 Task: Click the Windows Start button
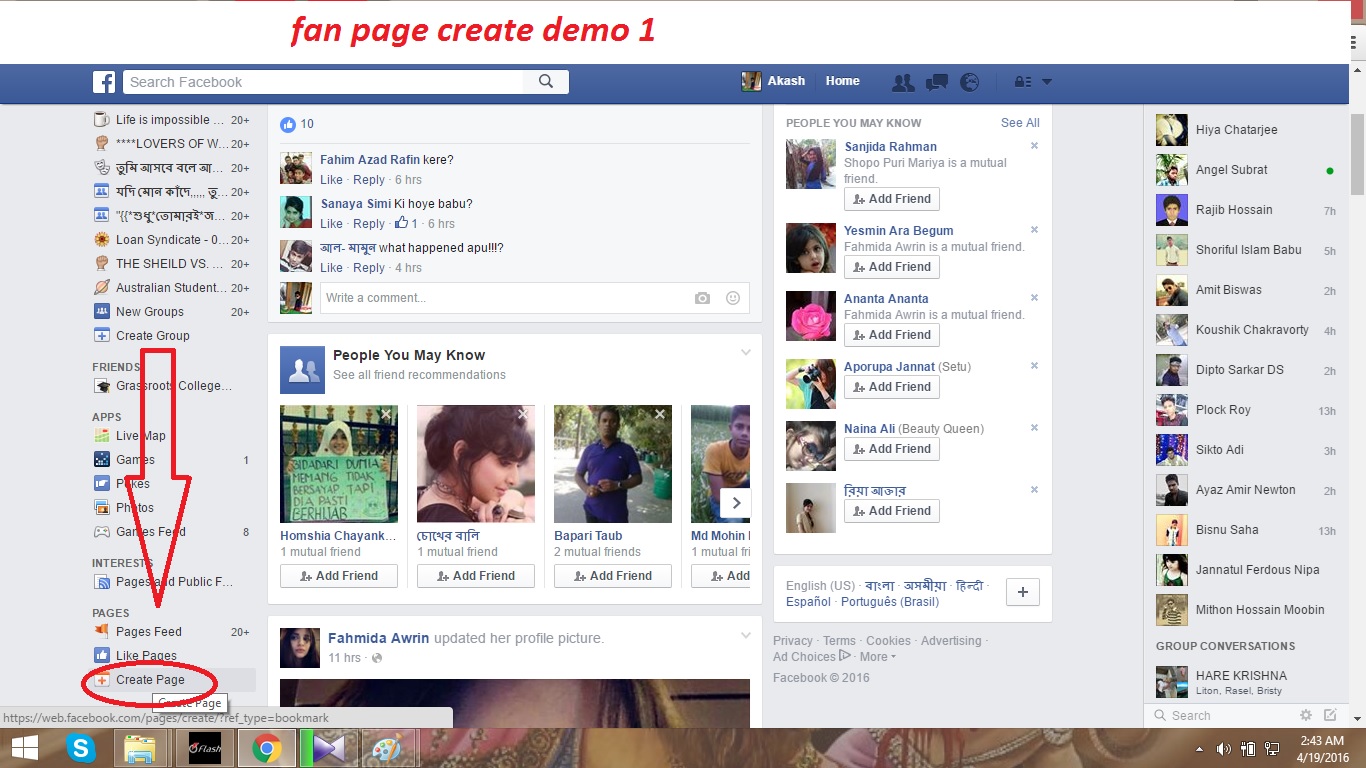24,748
